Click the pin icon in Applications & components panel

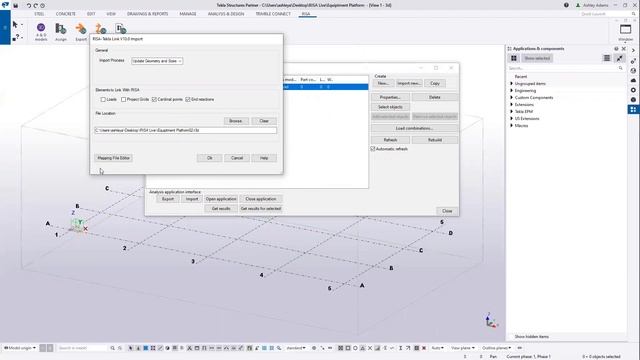click(620, 58)
